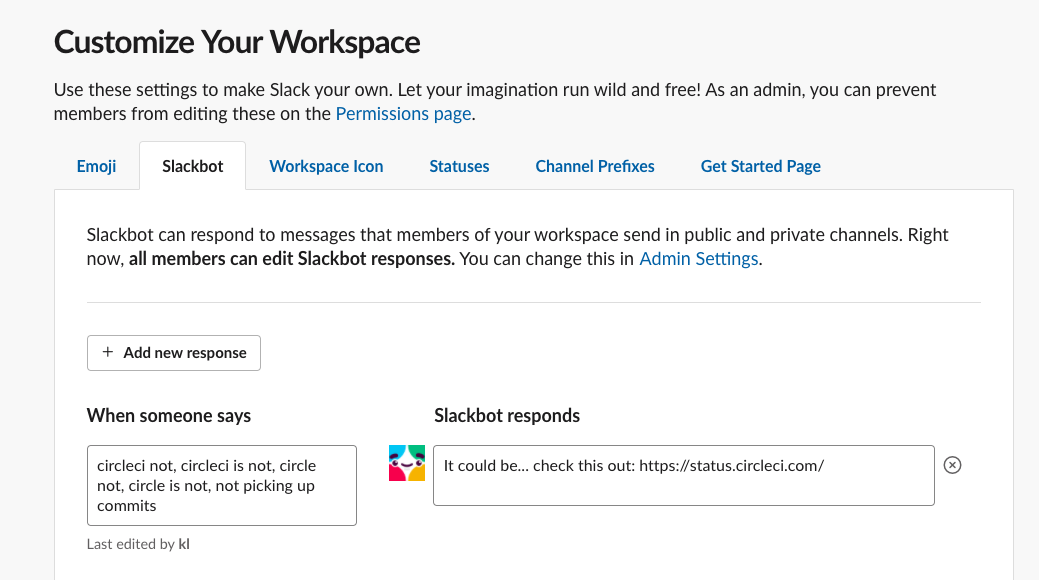
Task: Visit the Admin Settings link
Action: pyautogui.click(x=698, y=258)
